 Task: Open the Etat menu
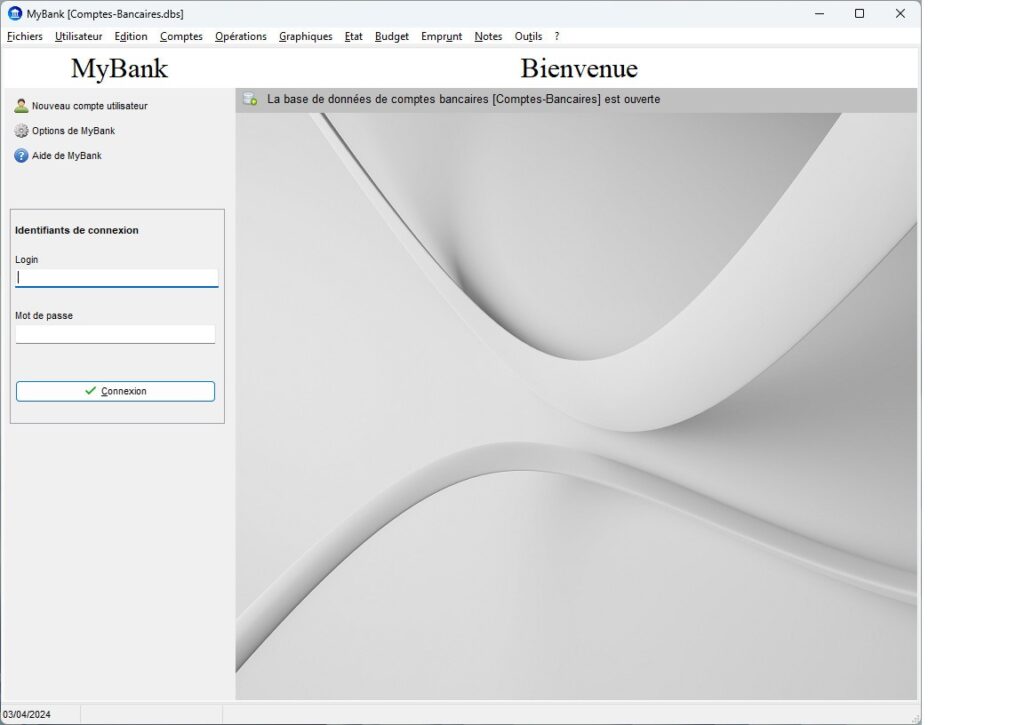point(353,37)
